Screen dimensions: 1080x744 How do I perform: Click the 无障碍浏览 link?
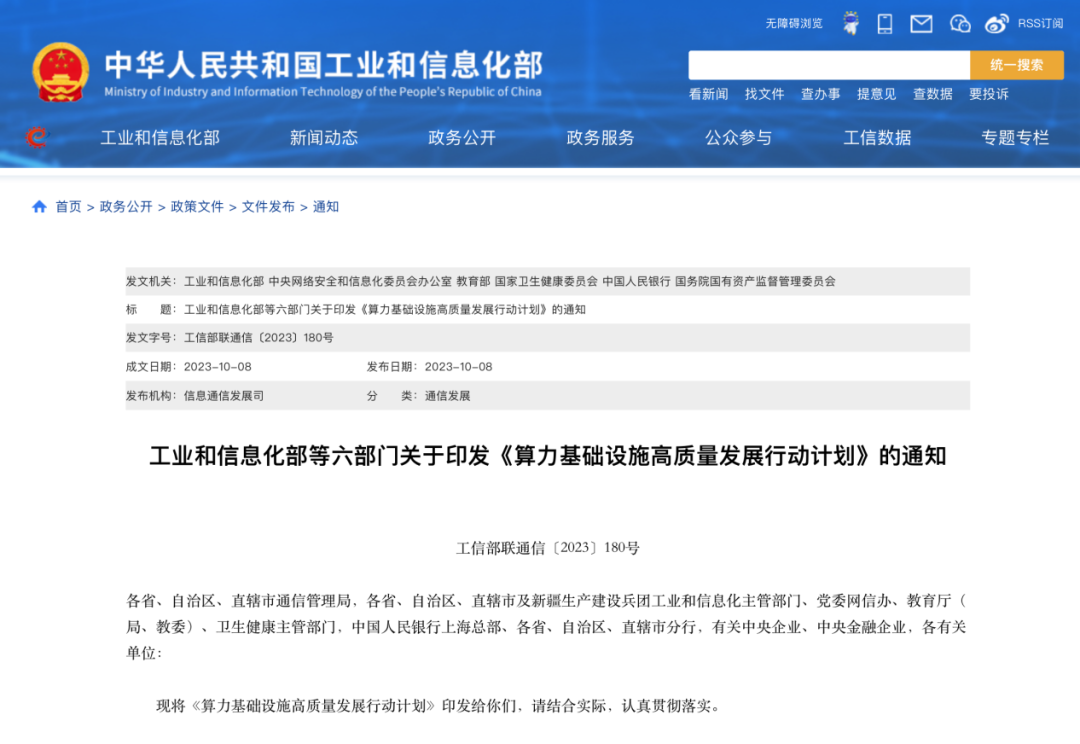795,23
